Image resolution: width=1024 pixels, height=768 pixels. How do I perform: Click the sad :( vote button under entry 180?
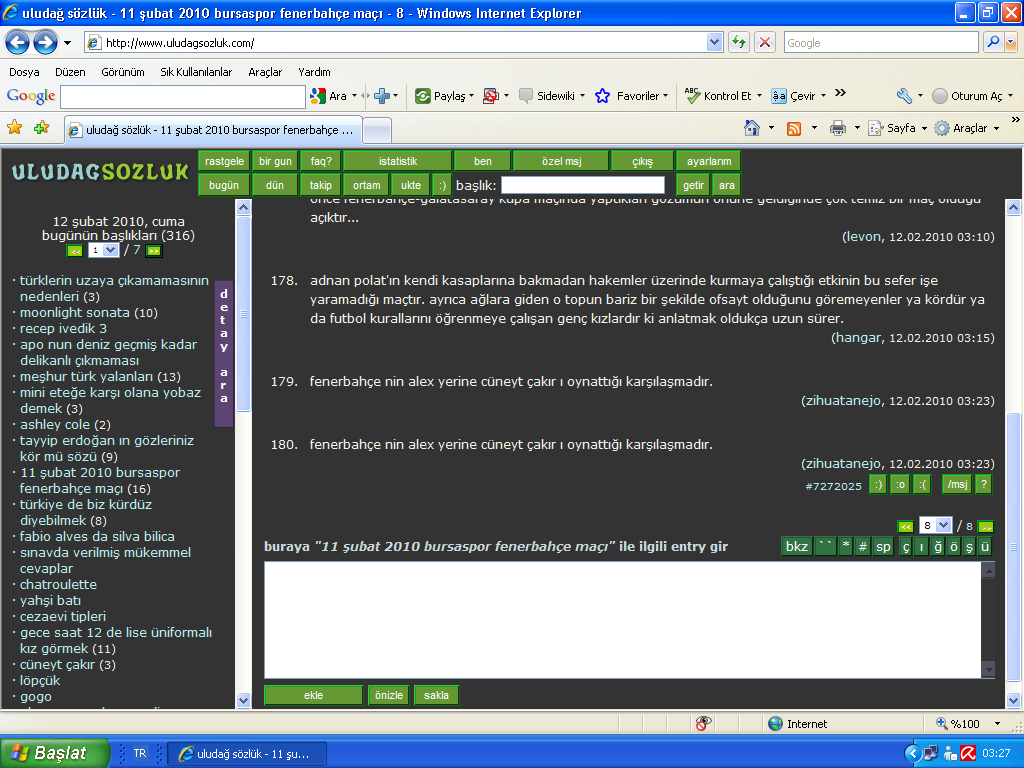point(923,485)
